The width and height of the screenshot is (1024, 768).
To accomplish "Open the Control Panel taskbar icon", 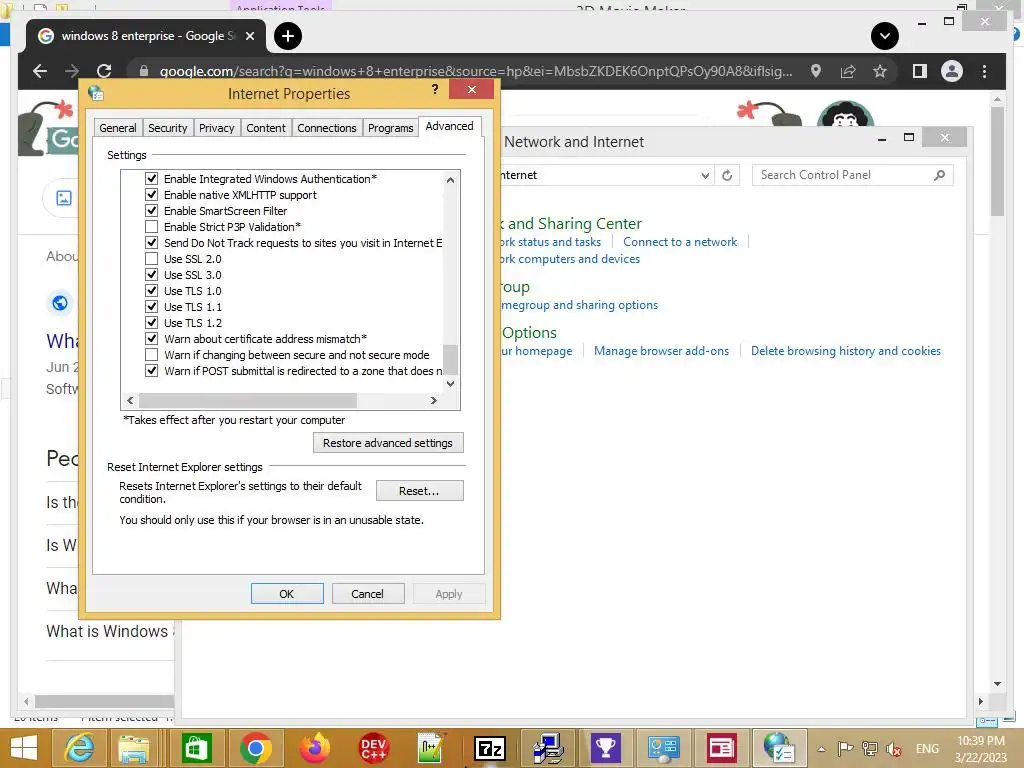I will pos(664,748).
